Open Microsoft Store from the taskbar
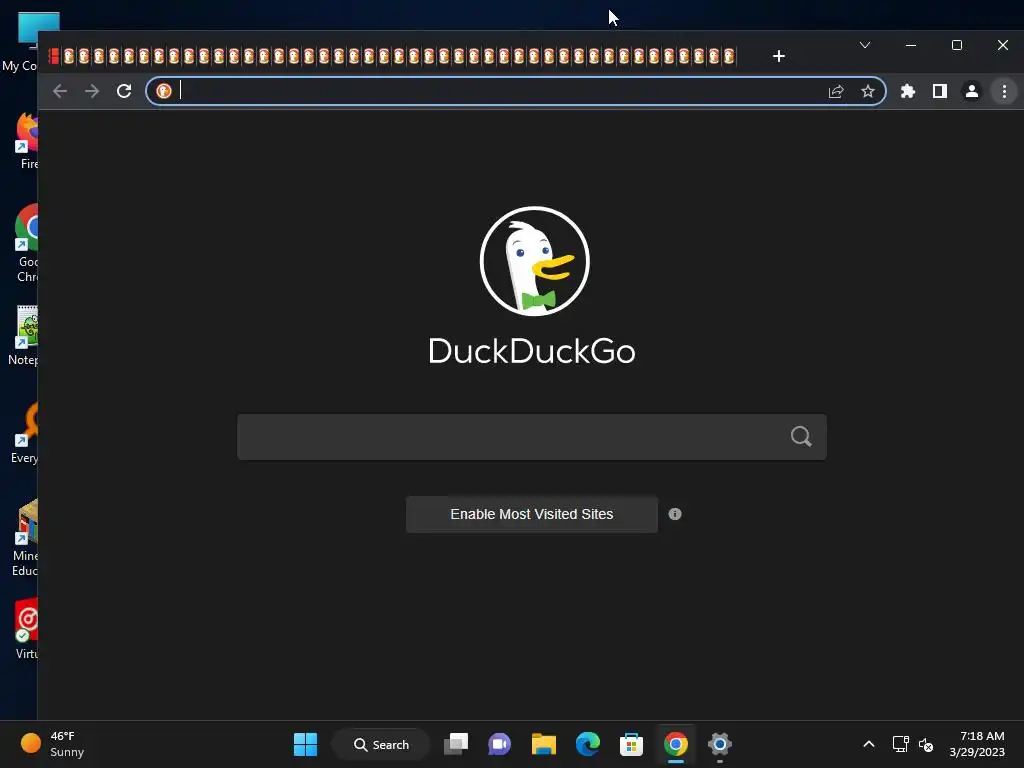1024x768 pixels. [x=632, y=744]
